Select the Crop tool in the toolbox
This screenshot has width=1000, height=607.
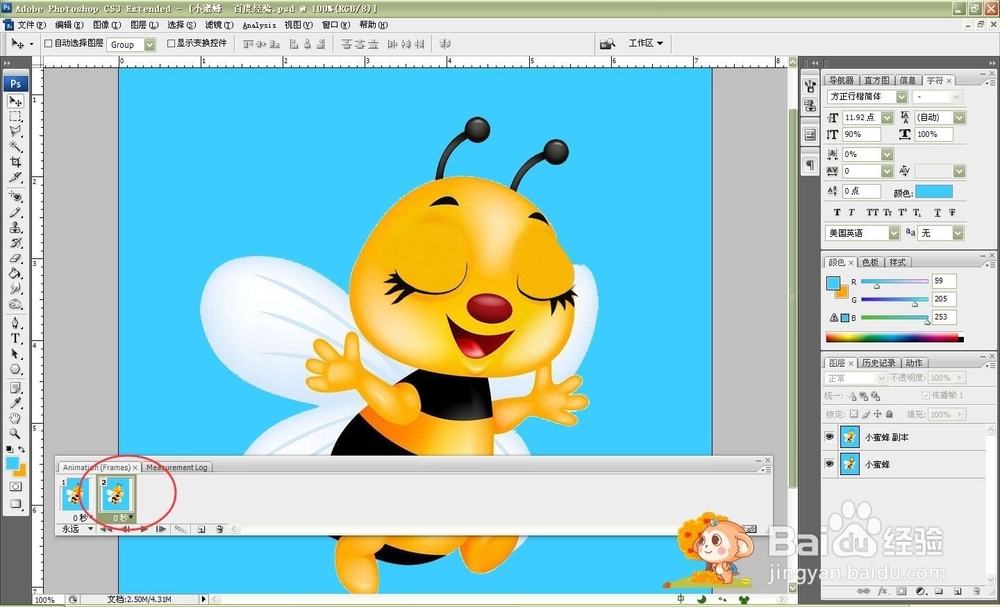tap(16, 162)
